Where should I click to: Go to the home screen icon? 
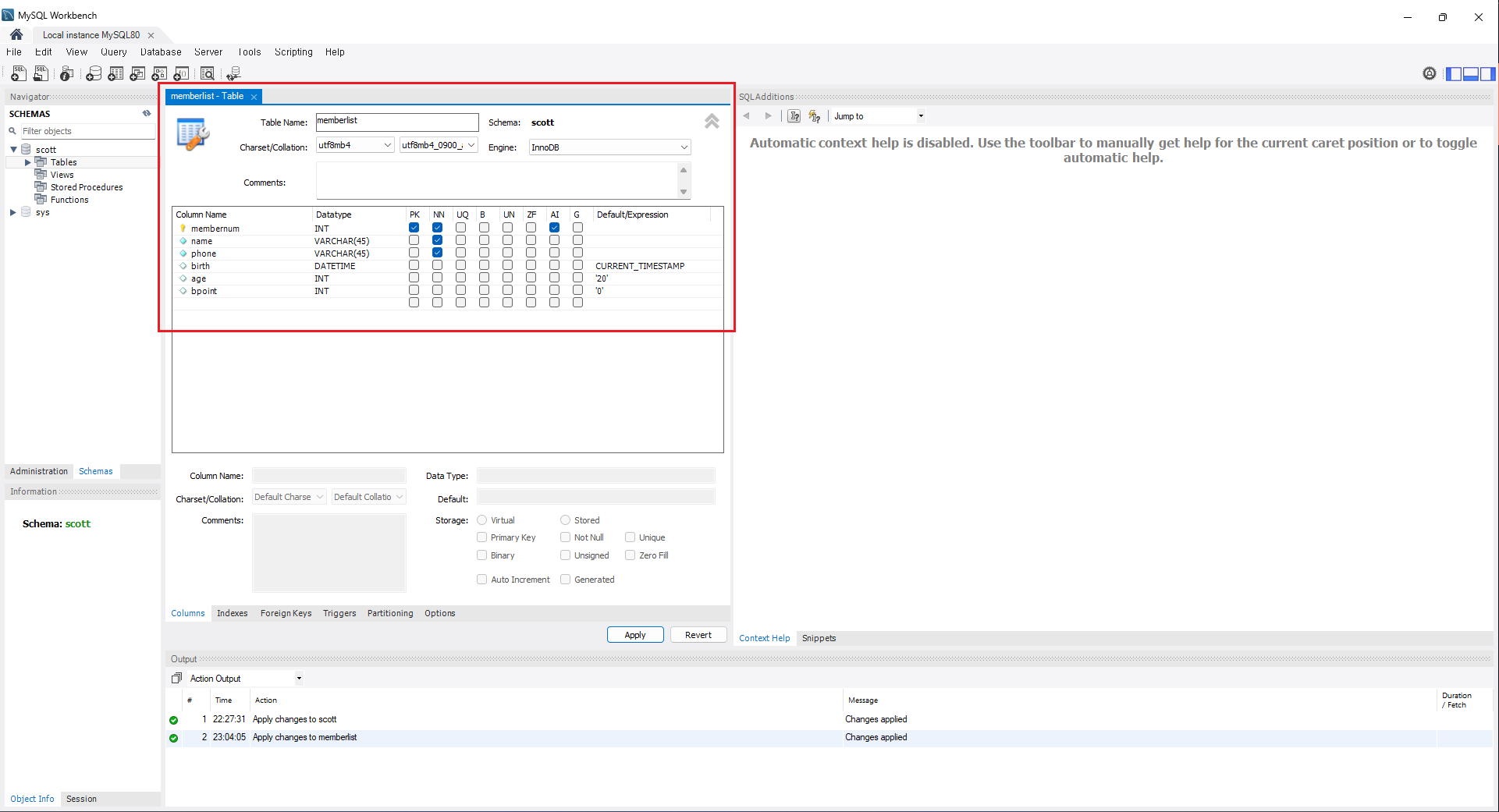tap(16, 34)
